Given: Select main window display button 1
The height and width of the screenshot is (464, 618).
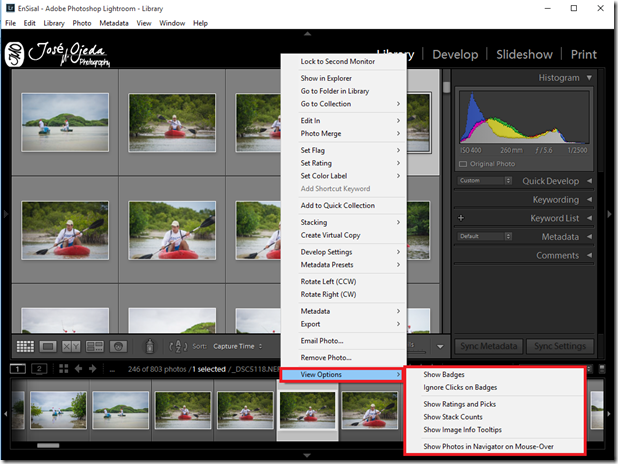Looking at the screenshot, I should coord(17,369).
